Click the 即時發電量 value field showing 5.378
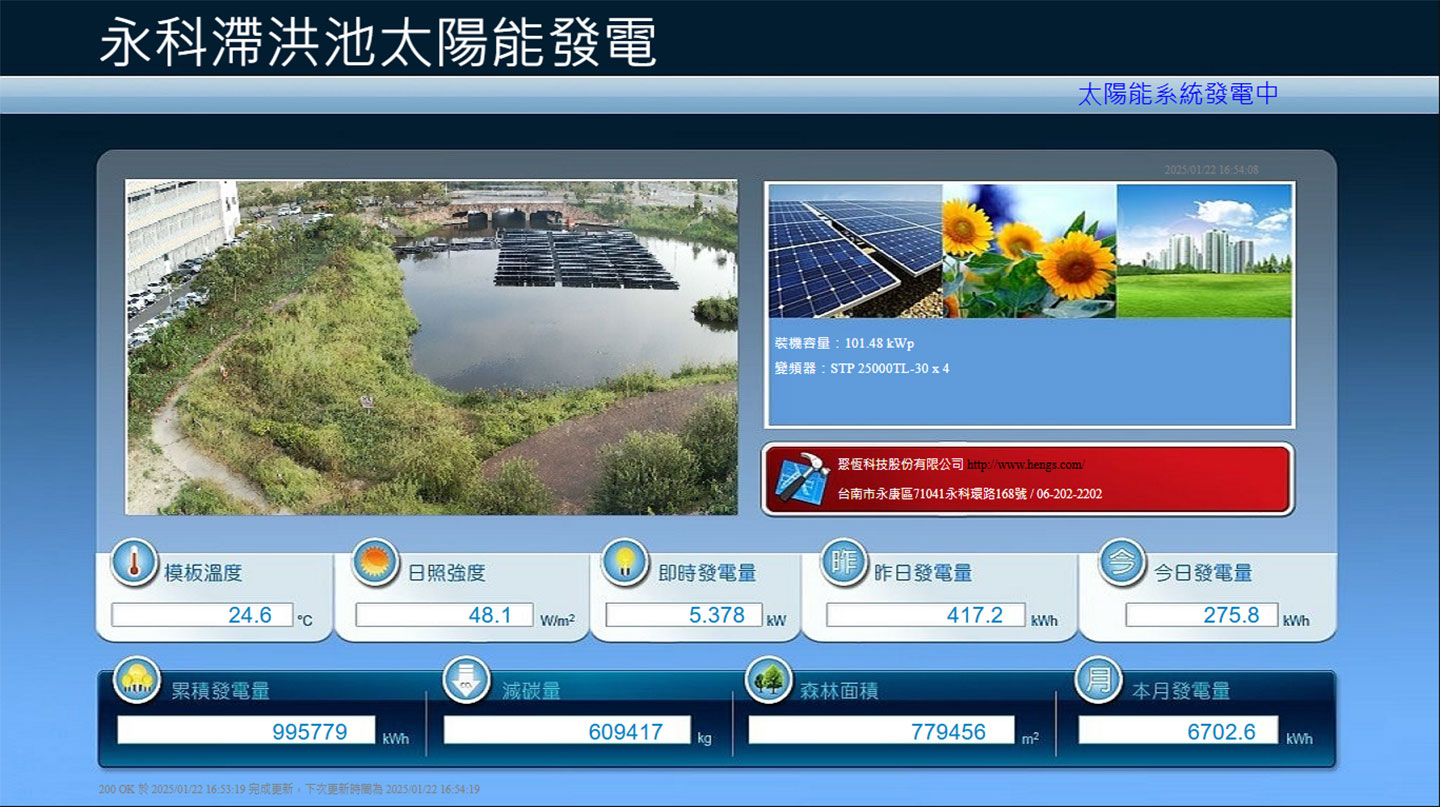Image resolution: width=1440 pixels, height=807 pixels. (x=684, y=615)
